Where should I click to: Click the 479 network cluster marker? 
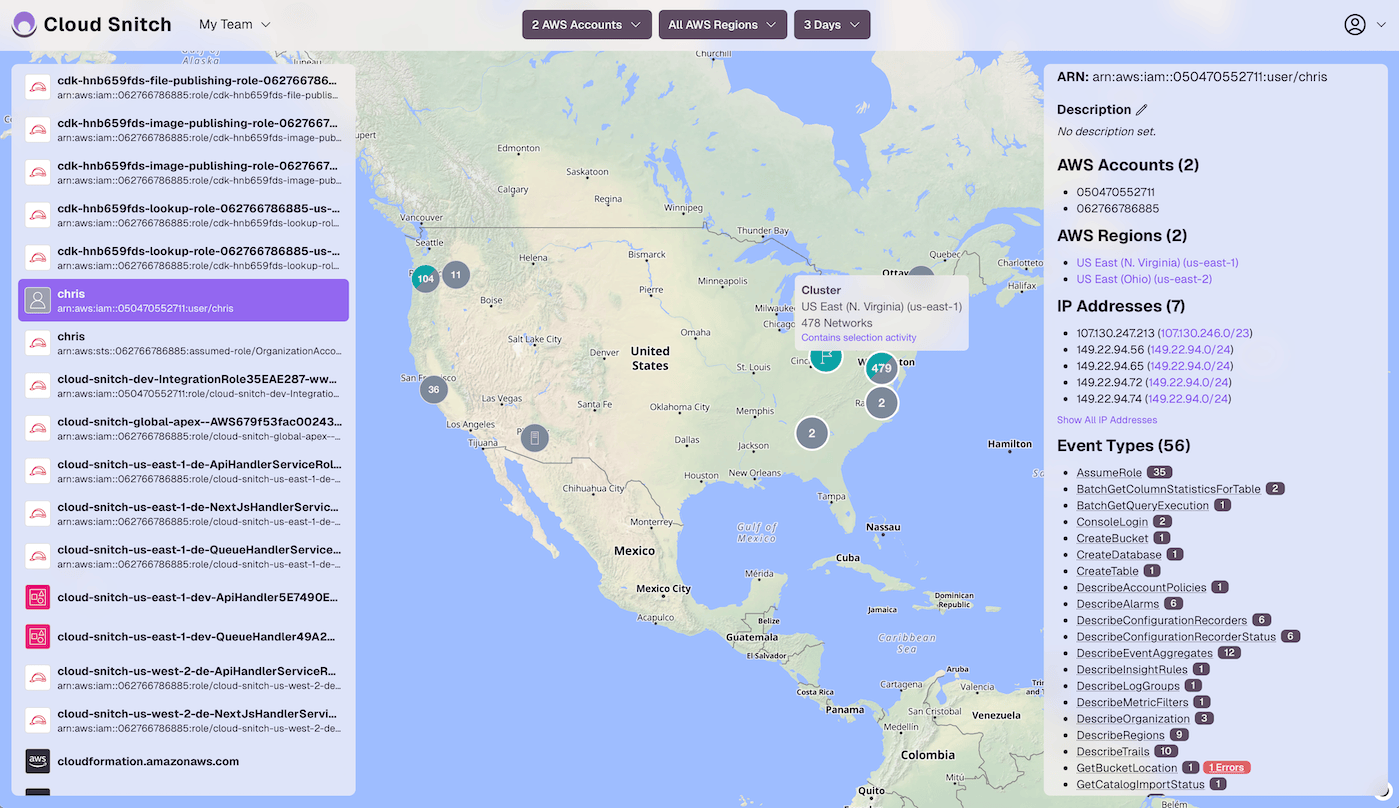point(881,368)
